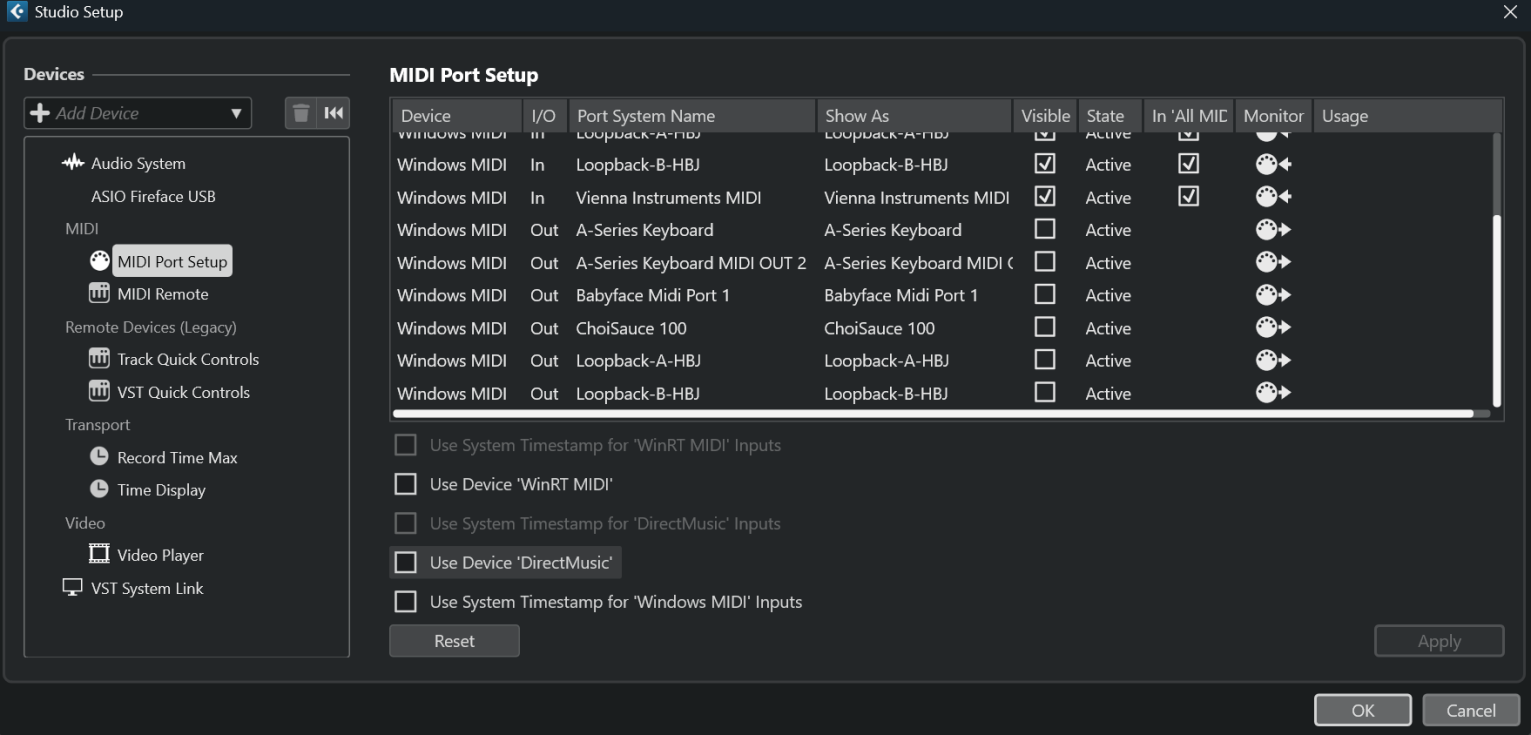Enable Use Device 'DirectMusic' checkbox
Screen dimensions: 1531x735
pyautogui.click(x=405, y=563)
